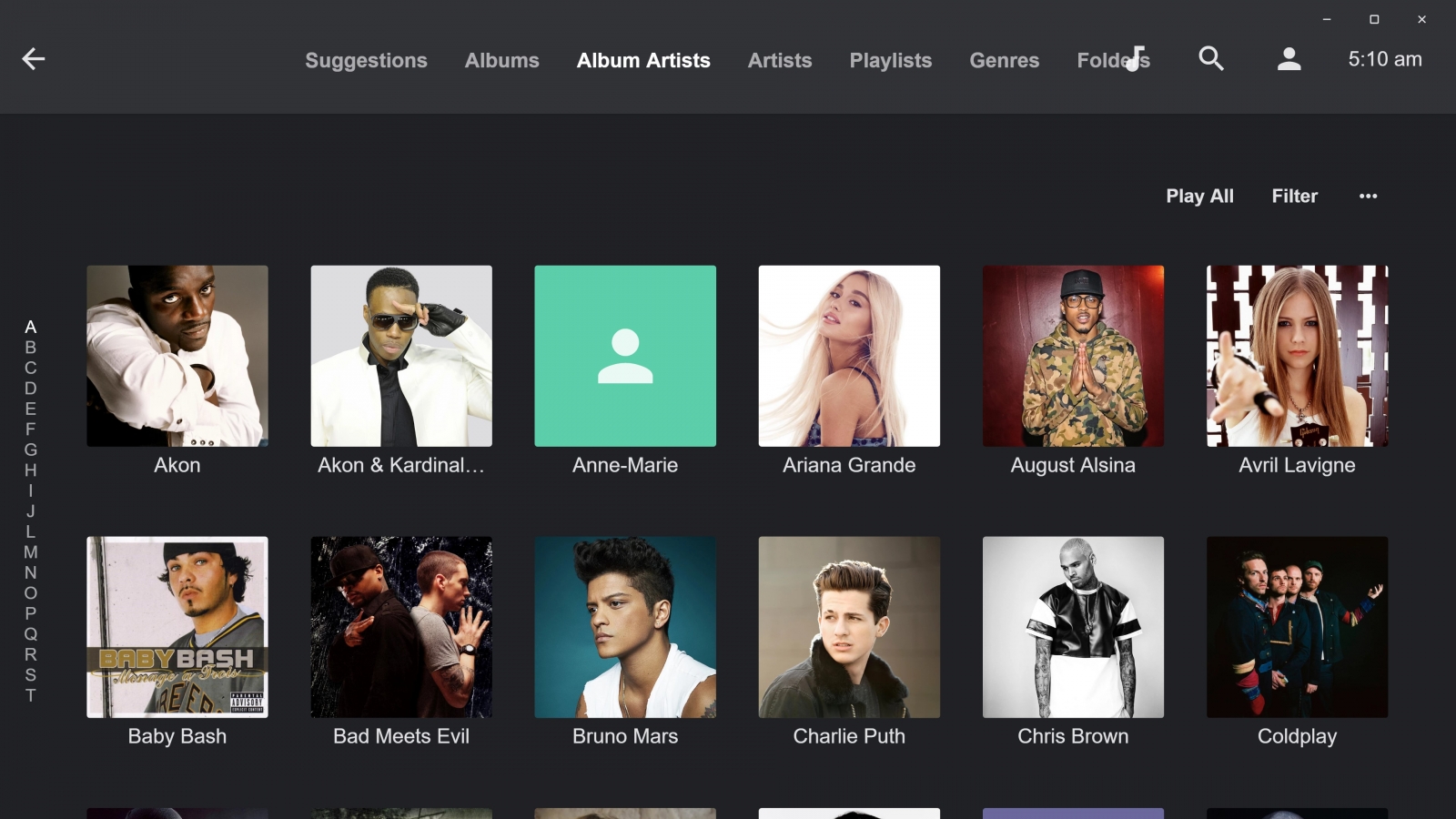Go to the Genres tab
1456x819 pixels.
(x=1004, y=60)
